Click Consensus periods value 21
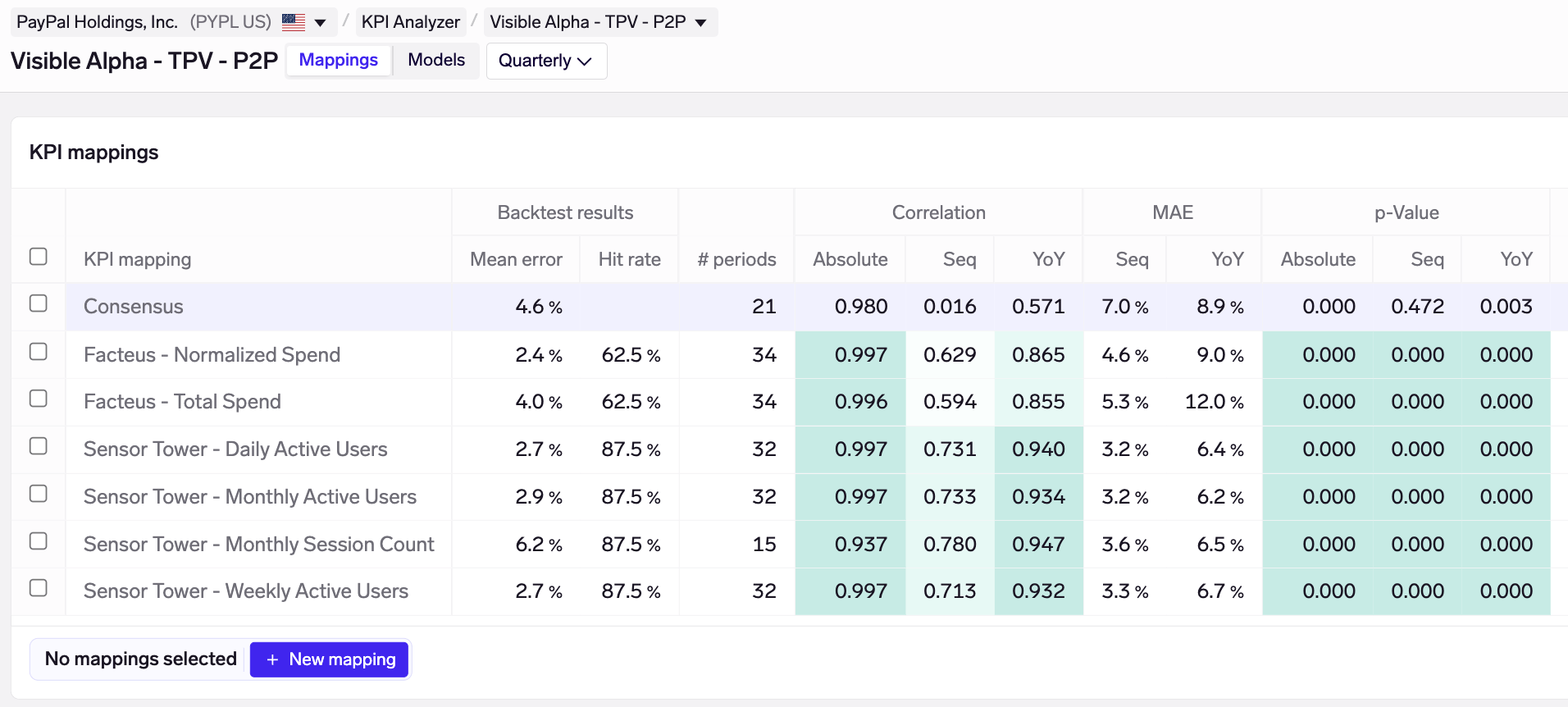Screen dimensions: 1568x707 coord(764,307)
